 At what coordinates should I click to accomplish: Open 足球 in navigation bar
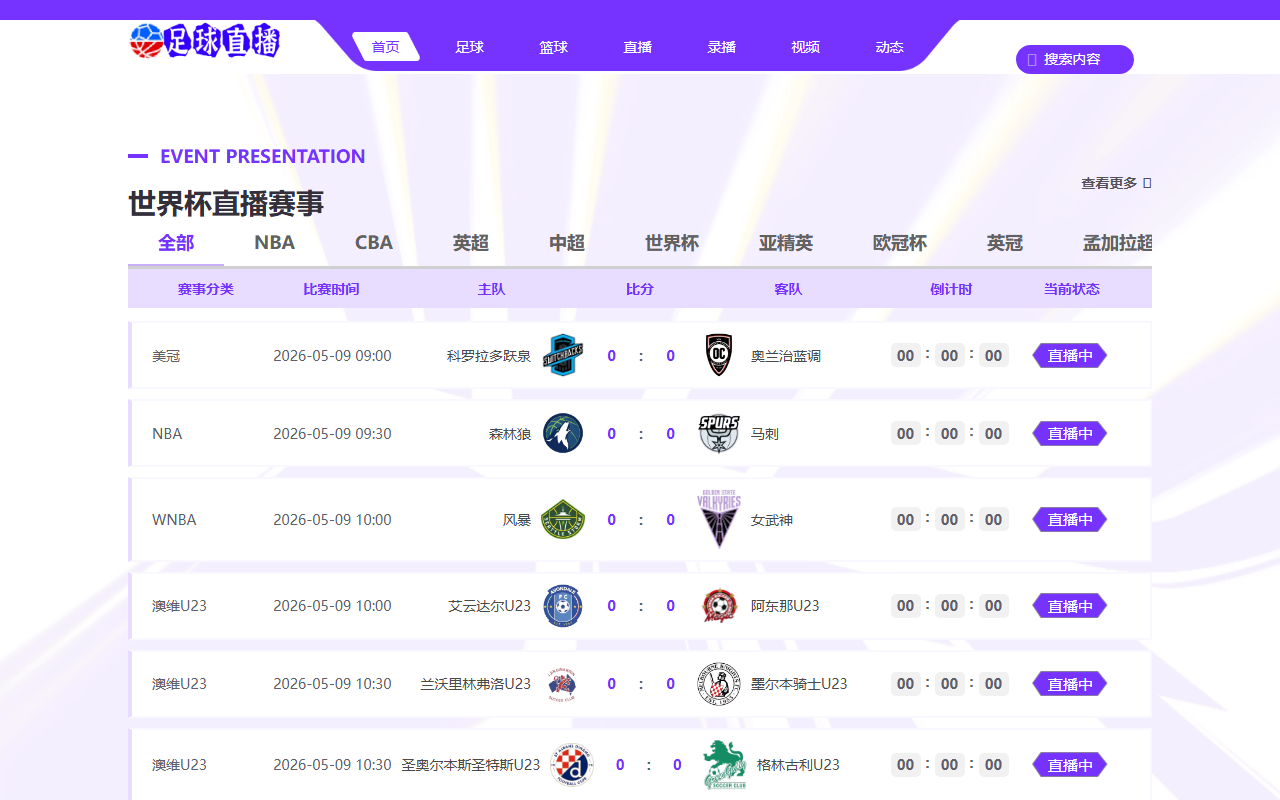[x=470, y=47]
